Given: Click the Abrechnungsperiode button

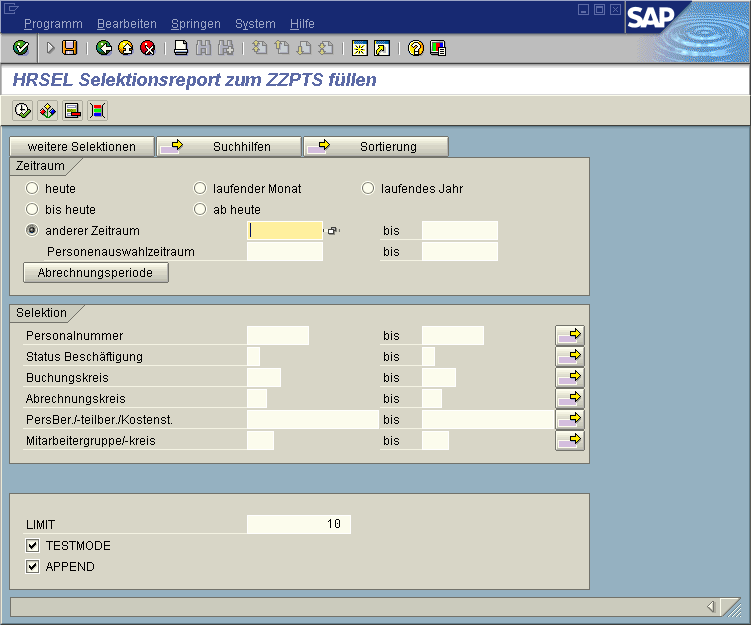Looking at the screenshot, I should (95, 273).
